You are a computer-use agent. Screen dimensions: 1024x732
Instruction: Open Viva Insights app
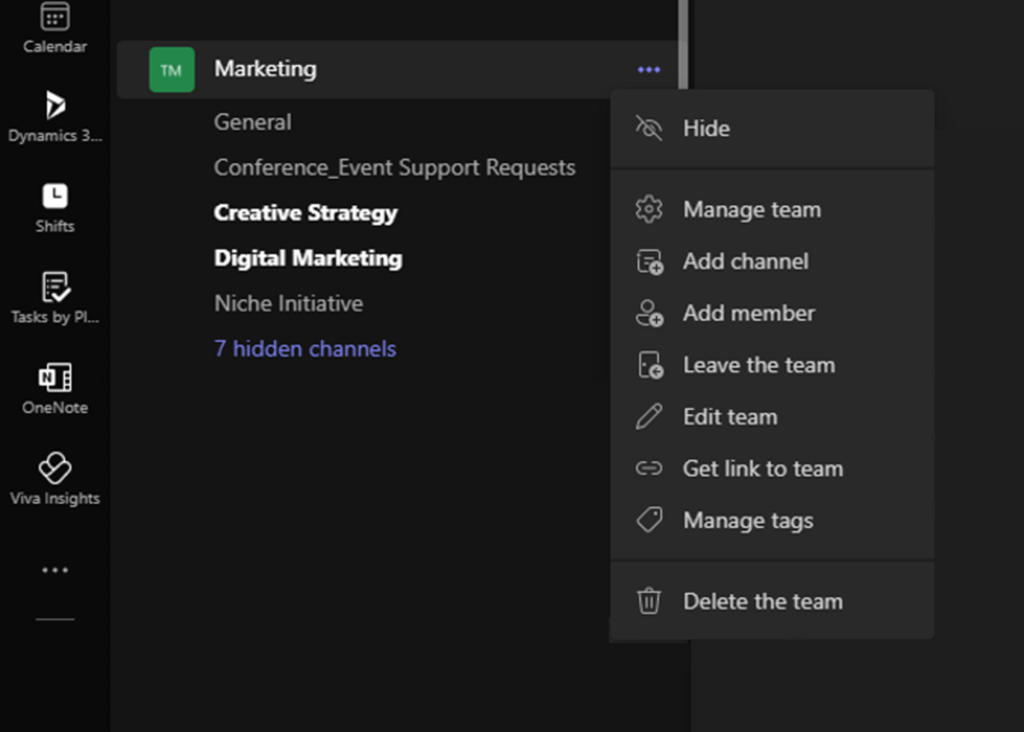tap(55, 479)
